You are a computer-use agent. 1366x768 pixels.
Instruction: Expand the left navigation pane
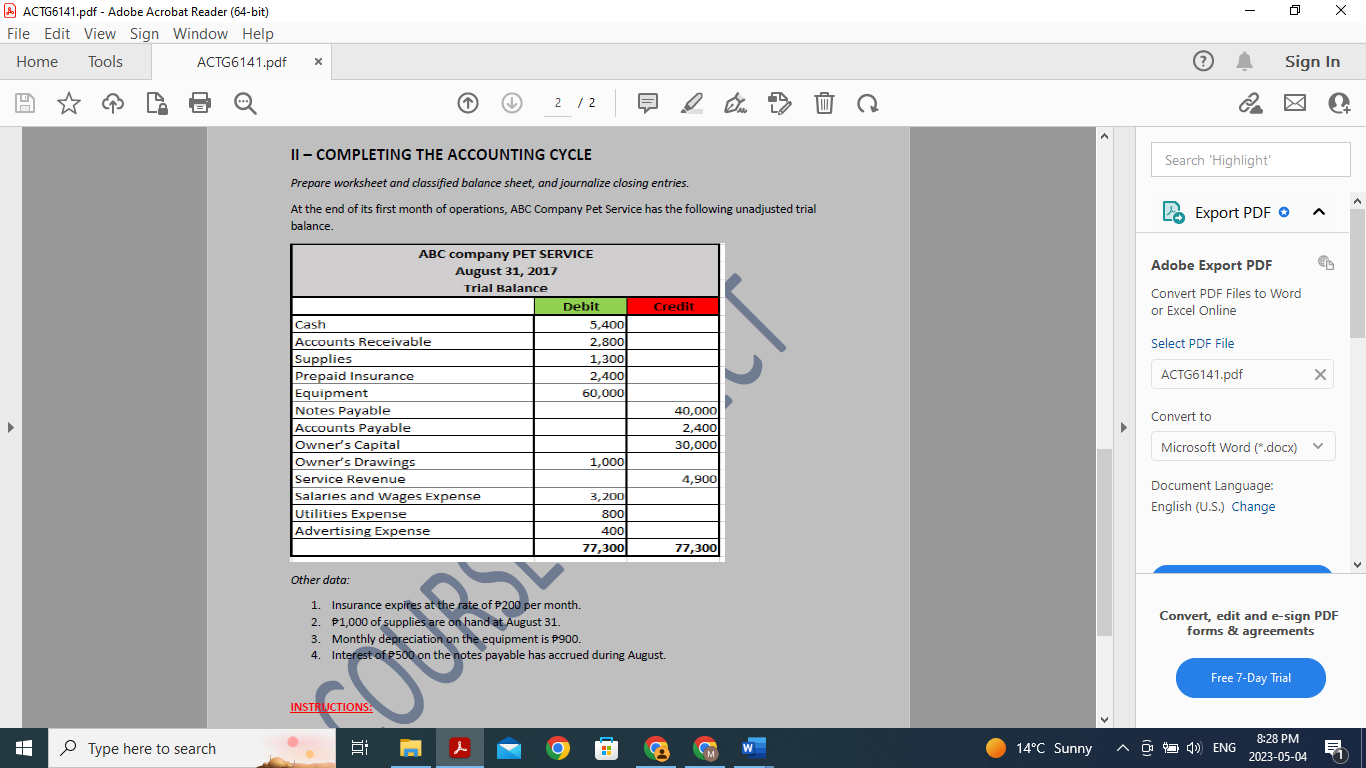[x=10, y=426]
